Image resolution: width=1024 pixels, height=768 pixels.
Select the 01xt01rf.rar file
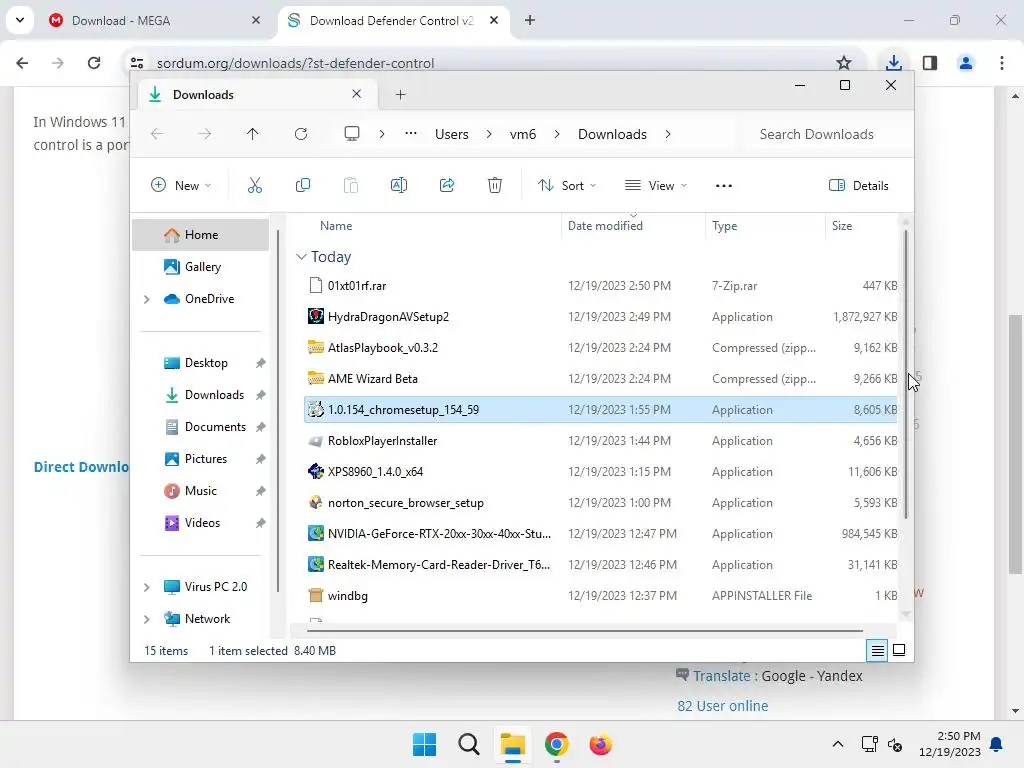click(601, 285)
